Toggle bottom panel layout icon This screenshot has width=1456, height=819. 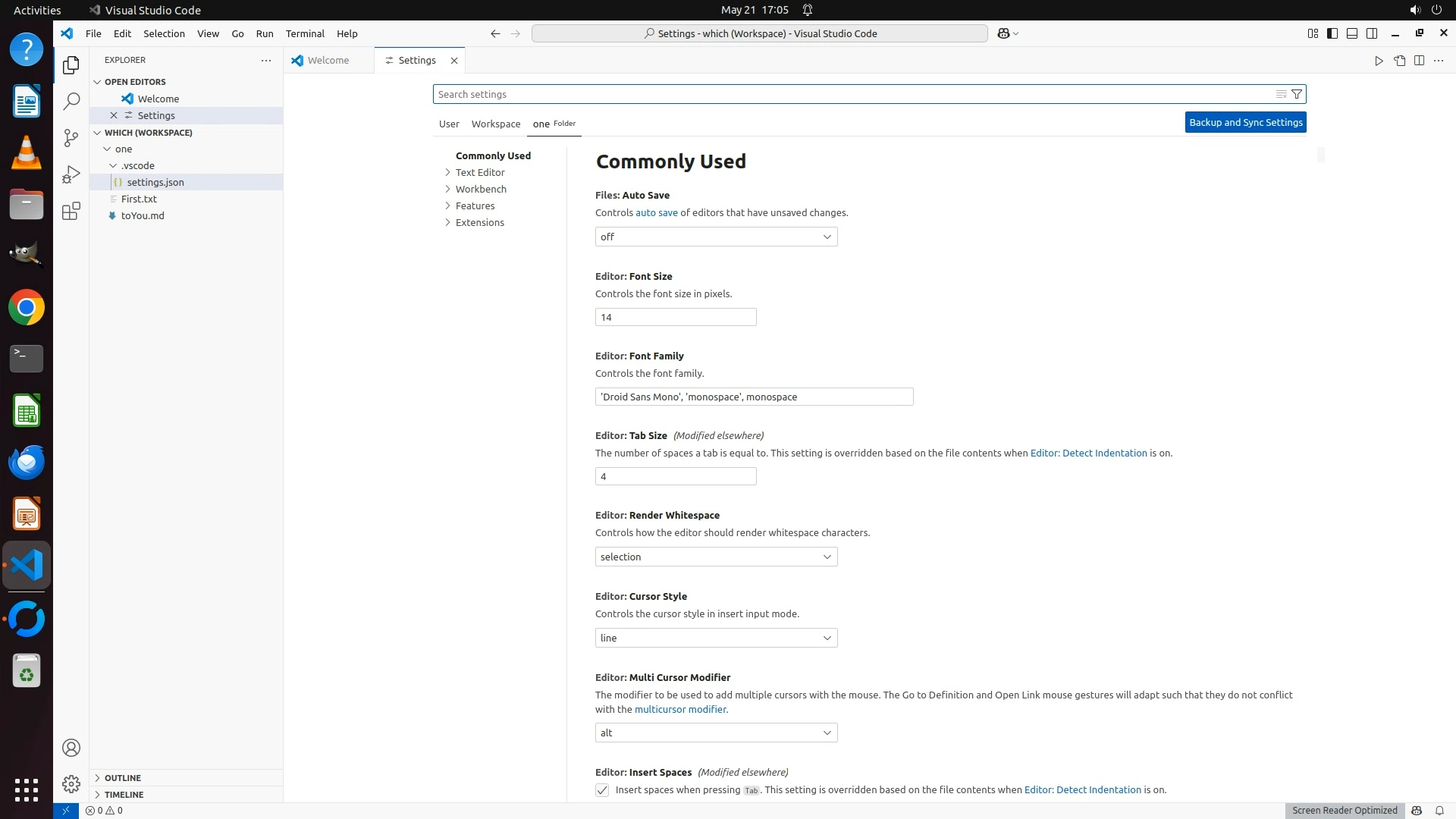coord(1352,33)
